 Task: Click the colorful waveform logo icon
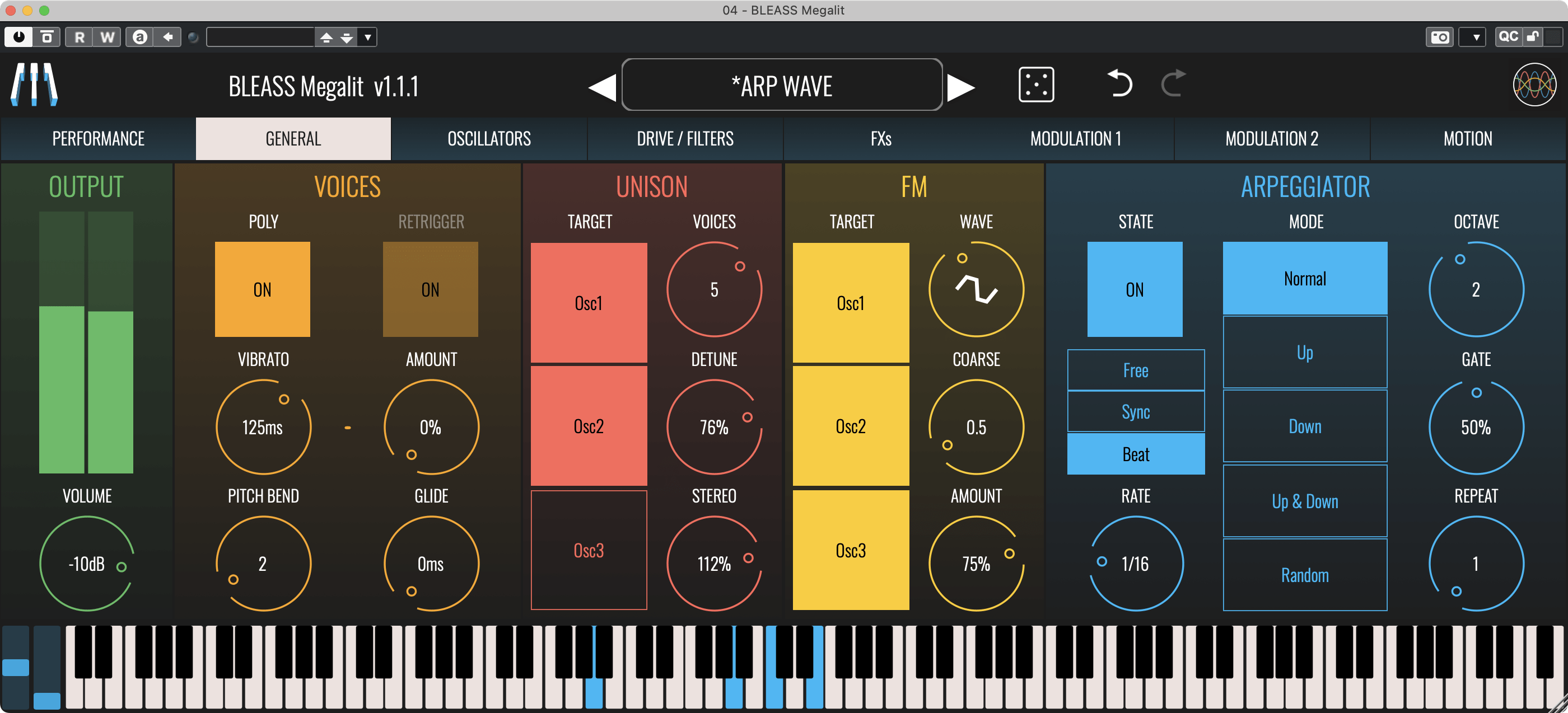1534,85
